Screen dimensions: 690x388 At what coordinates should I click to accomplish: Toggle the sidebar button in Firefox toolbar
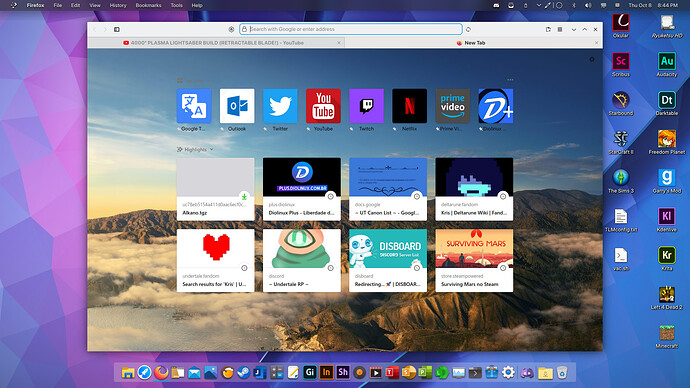[117, 29]
